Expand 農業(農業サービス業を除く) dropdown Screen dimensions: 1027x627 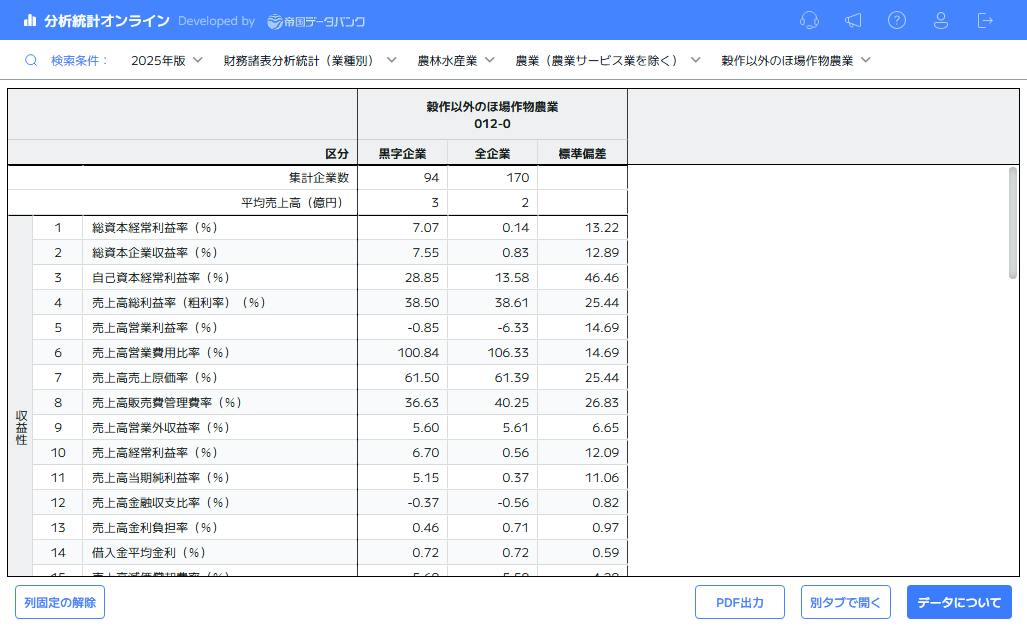[x=607, y=60]
